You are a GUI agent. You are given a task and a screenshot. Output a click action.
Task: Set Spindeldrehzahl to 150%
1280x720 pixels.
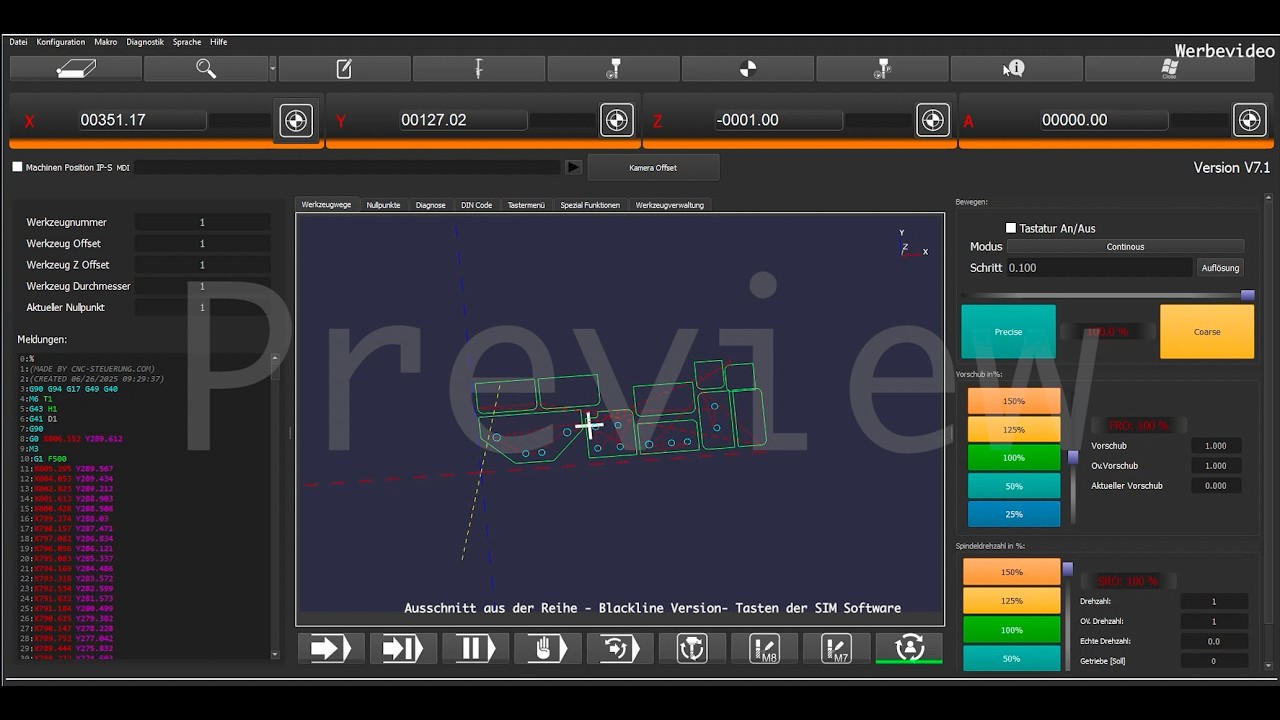[1012, 572]
